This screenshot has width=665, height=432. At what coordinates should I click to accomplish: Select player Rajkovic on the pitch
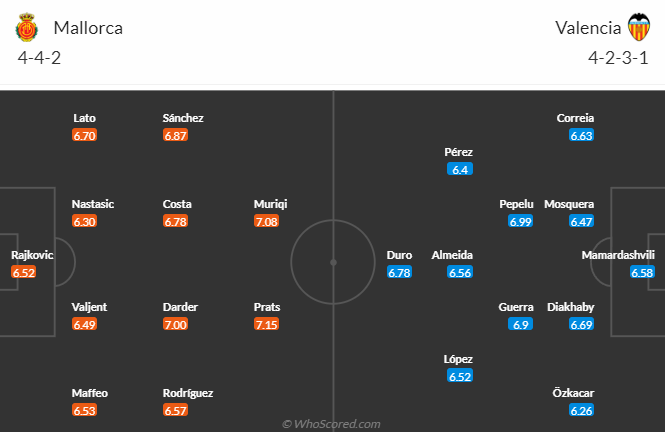point(32,255)
